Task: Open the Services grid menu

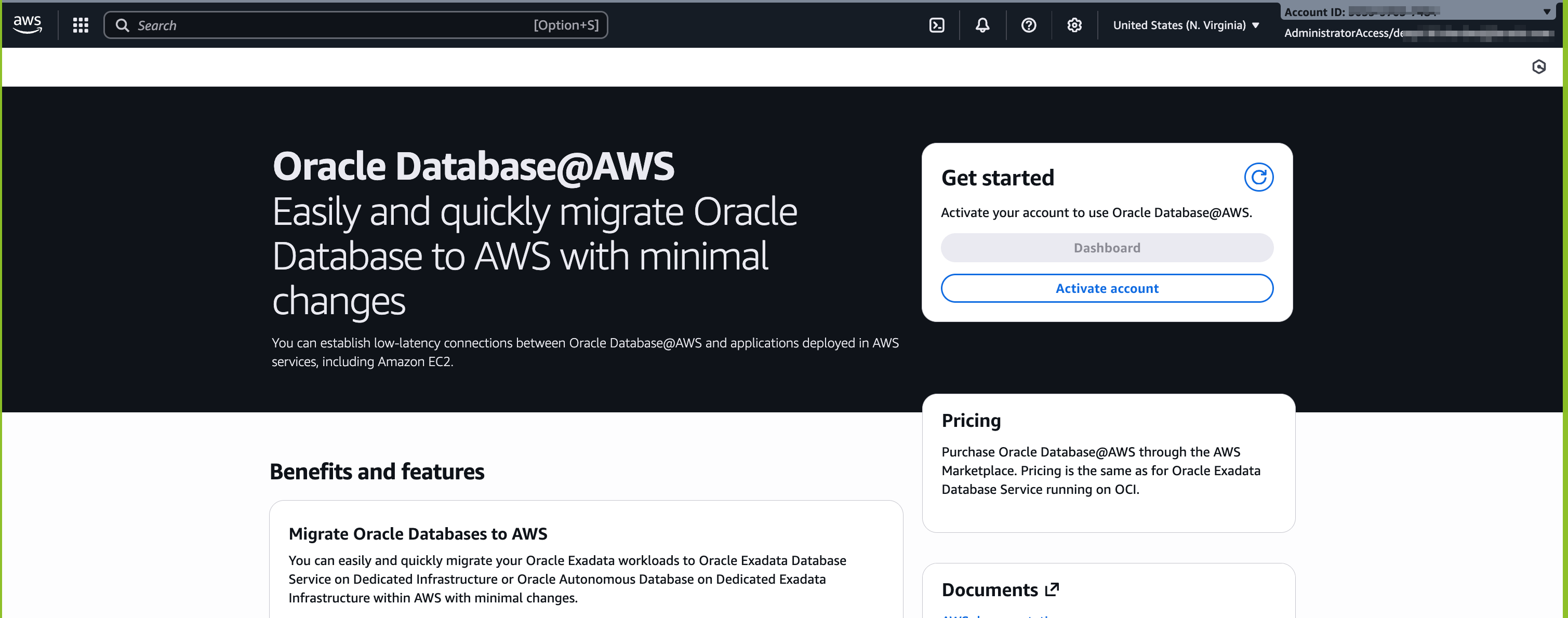Action: [81, 25]
